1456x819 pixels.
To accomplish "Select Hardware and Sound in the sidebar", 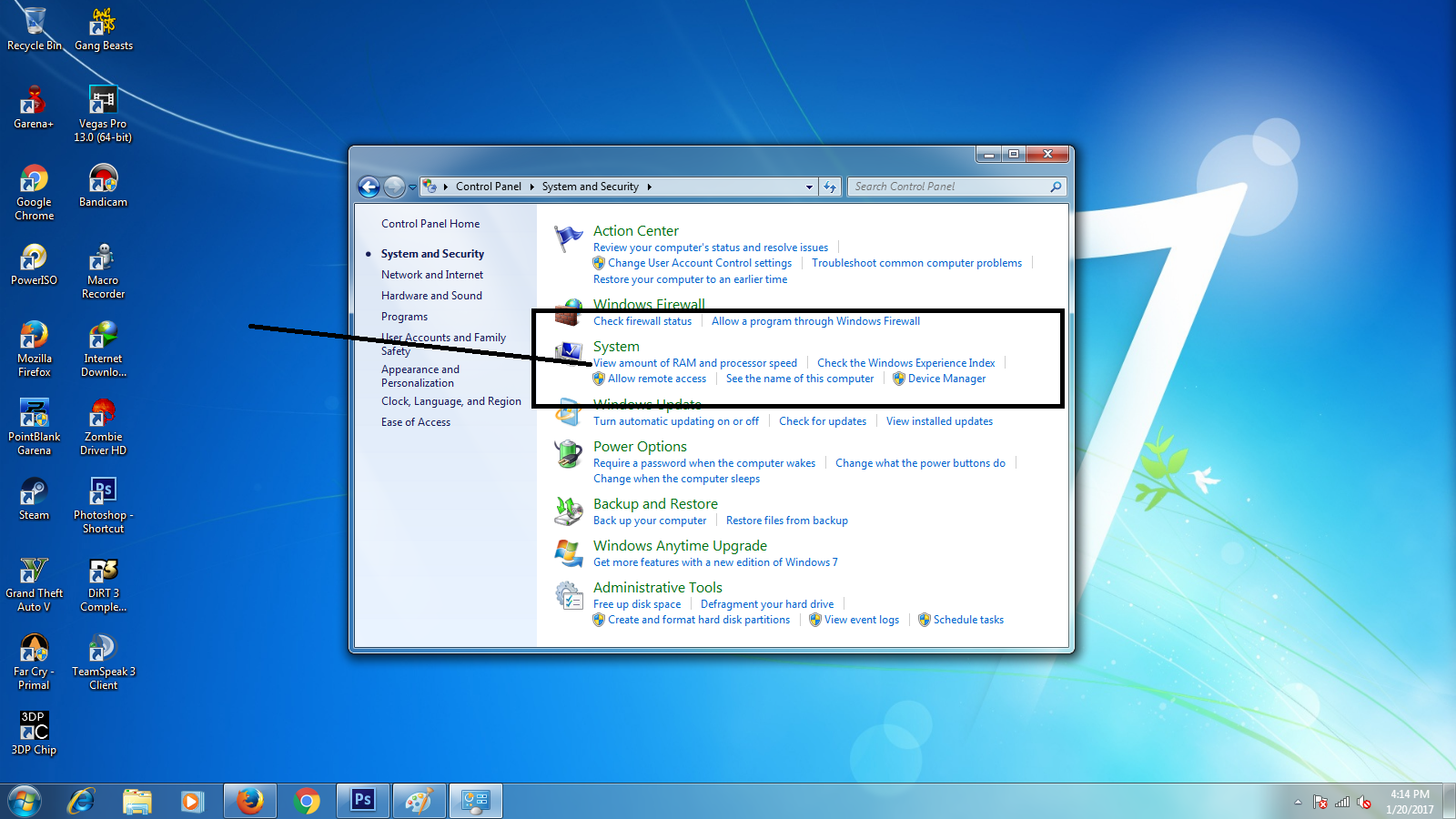I will [x=431, y=295].
